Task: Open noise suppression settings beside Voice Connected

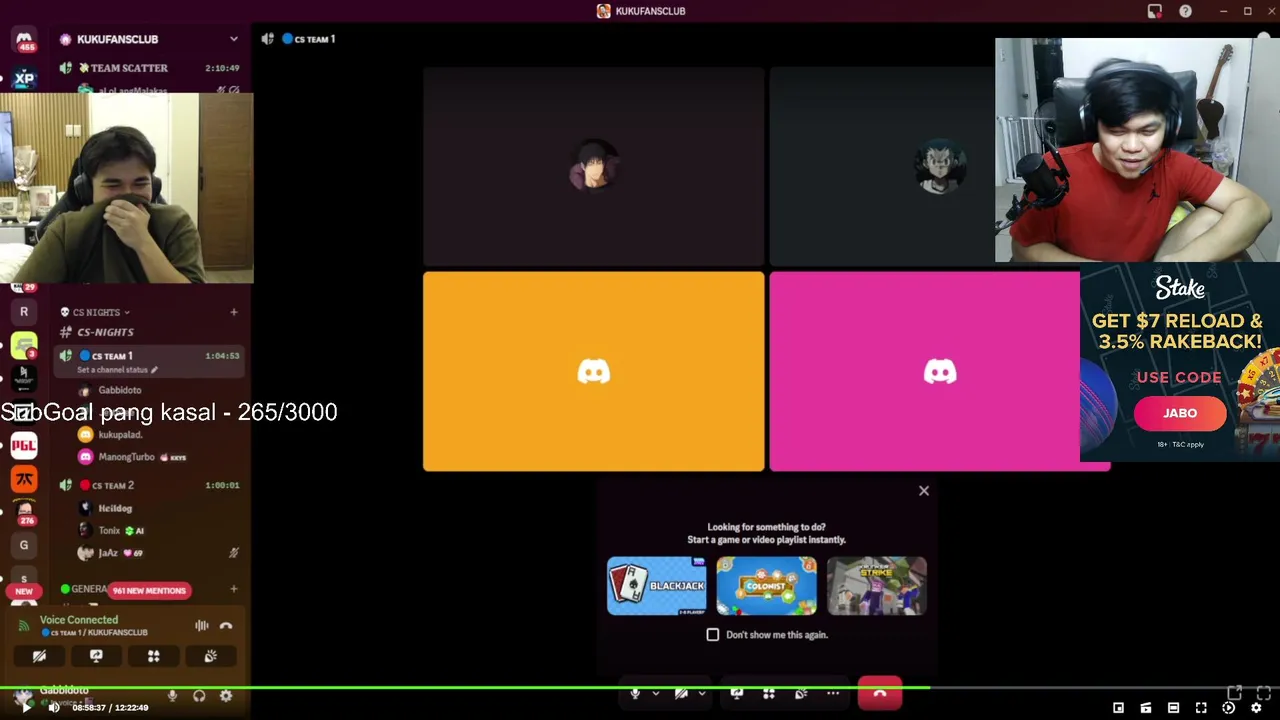Action: [202, 626]
